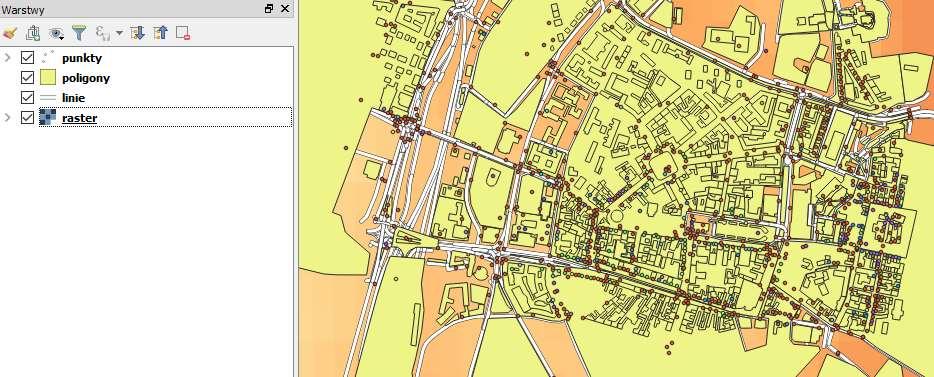Viewport: 934px width, 377px height.
Task: Click the Collapse all layers icon
Action: click(160, 33)
